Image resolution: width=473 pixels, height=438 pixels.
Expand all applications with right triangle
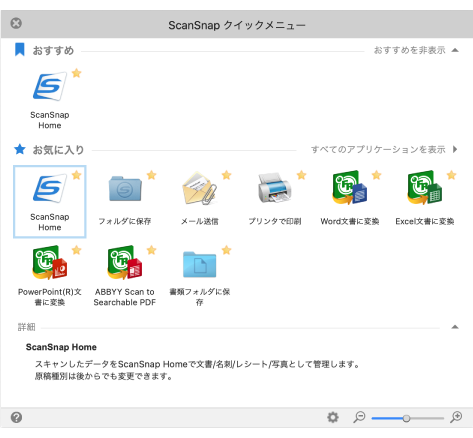coord(455,149)
